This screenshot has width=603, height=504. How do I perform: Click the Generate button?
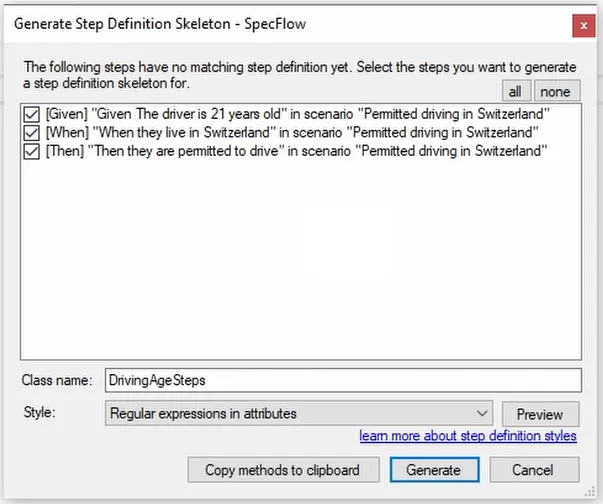(x=435, y=470)
